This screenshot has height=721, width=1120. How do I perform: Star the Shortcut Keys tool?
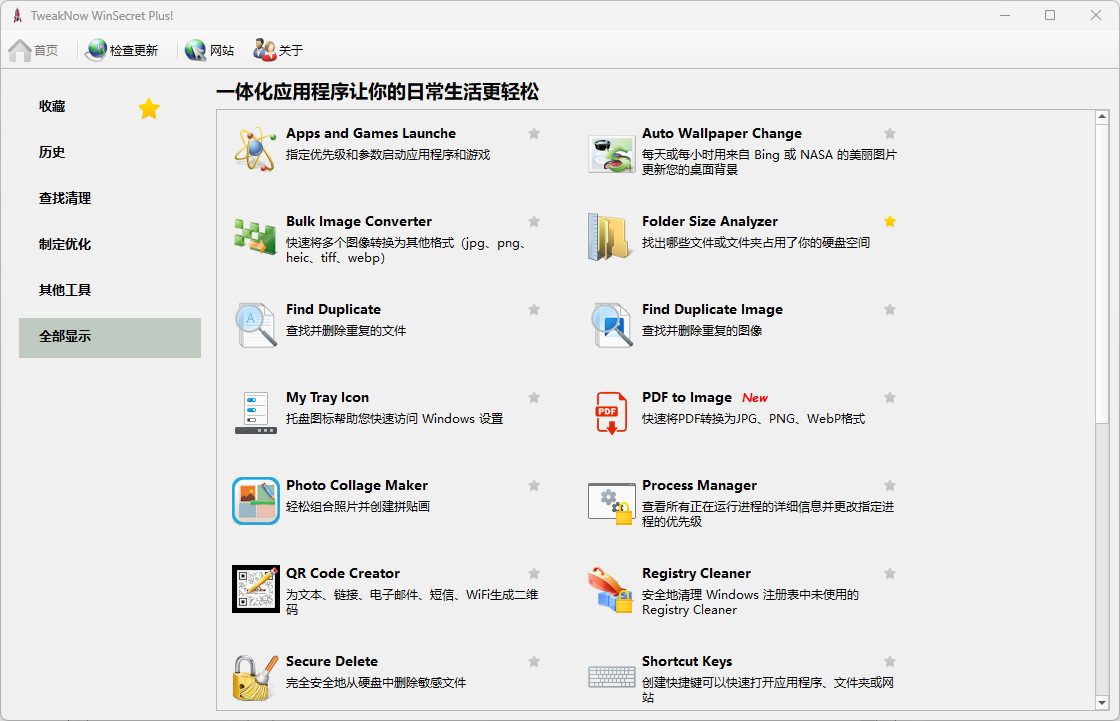point(890,662)
